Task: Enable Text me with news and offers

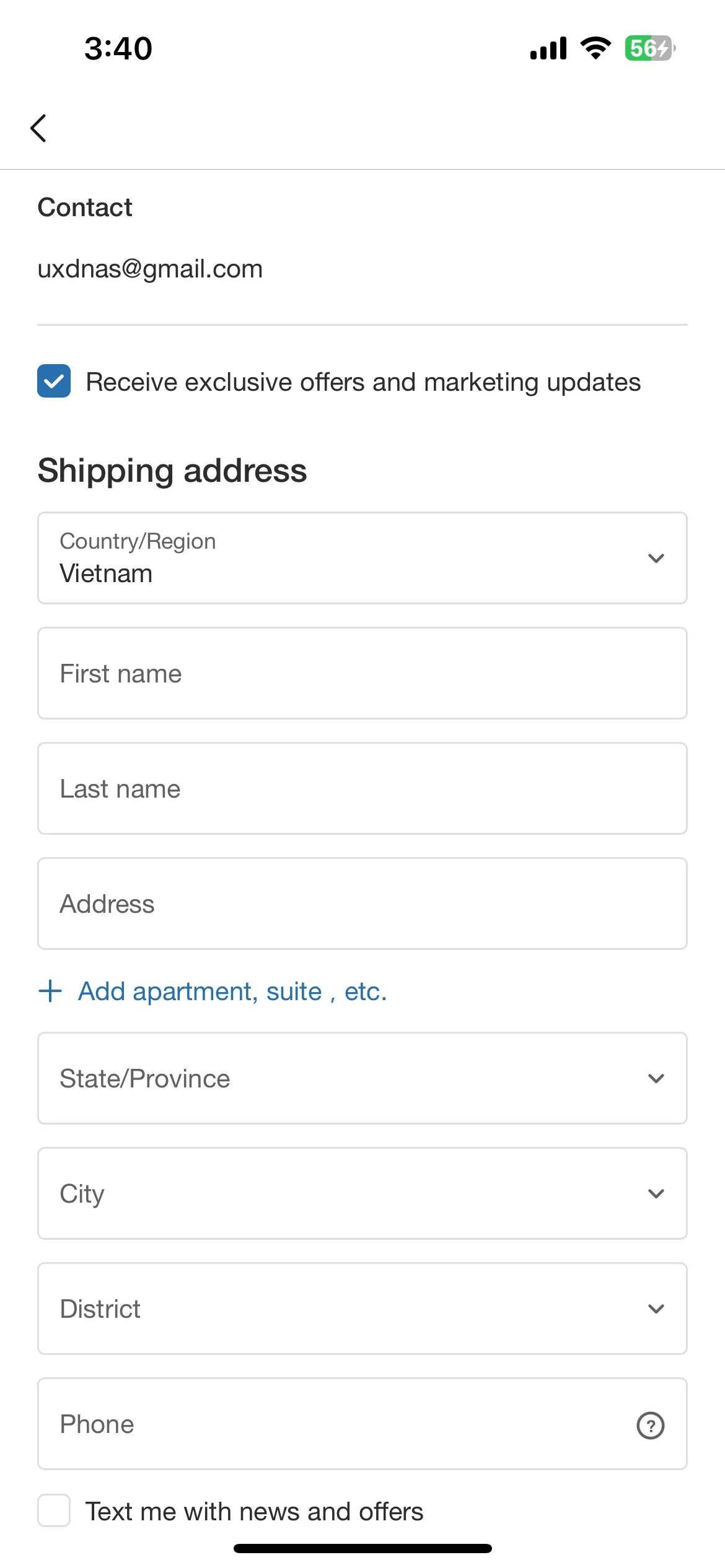Action: pos(54,1510)
